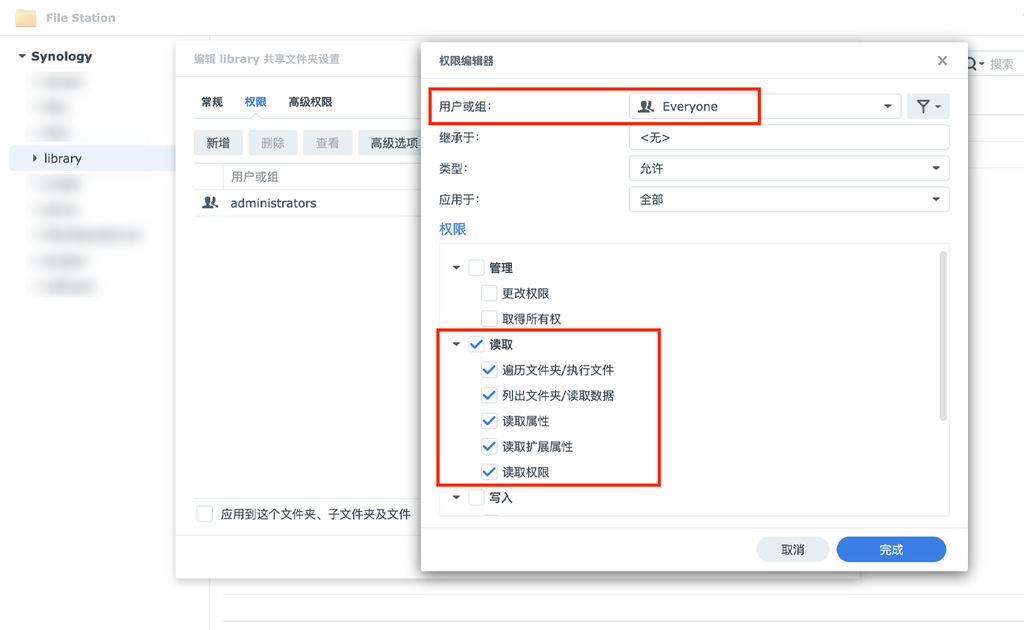
Task: Uncheck 读取属性 permission
Action: (x=488, y=421)
